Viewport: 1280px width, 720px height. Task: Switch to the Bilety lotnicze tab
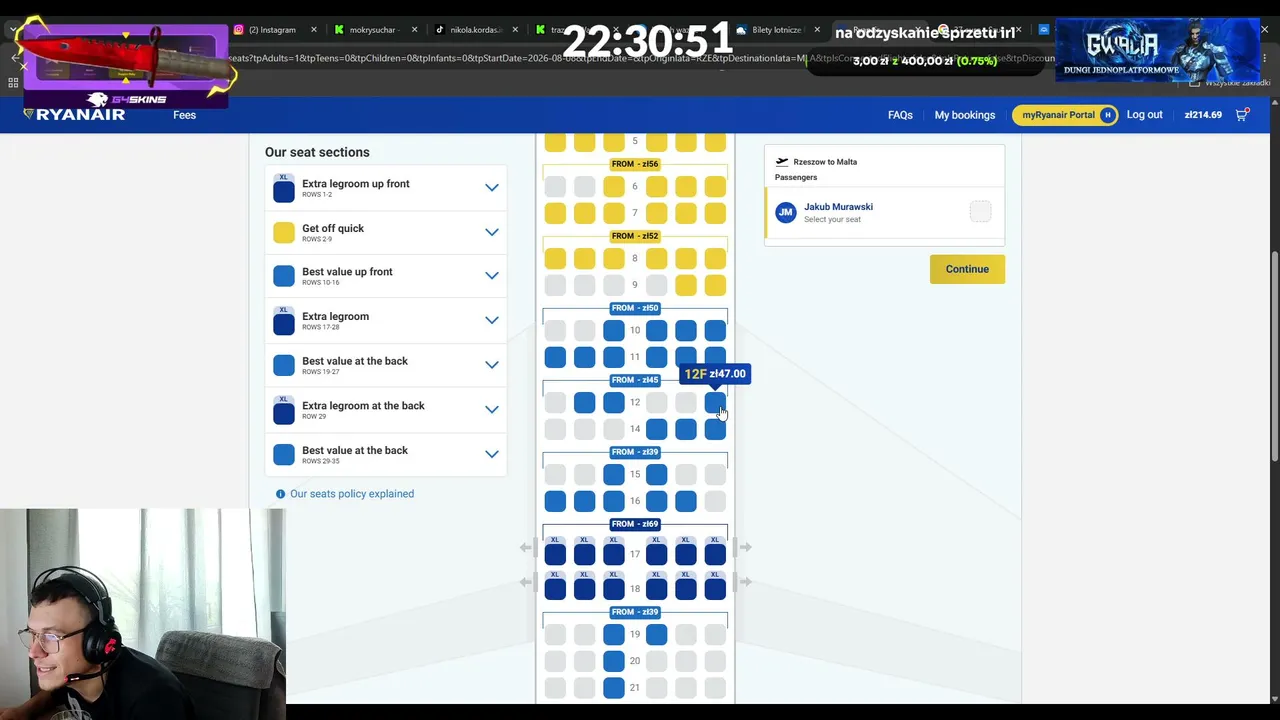(775, 30)
